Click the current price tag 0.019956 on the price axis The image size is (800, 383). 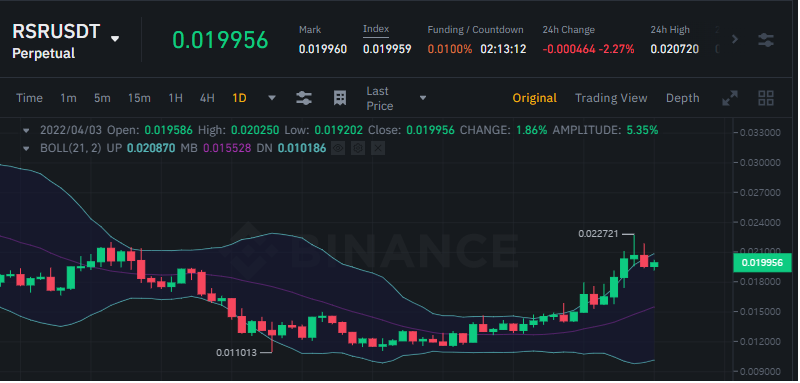[x=762, y=263]
